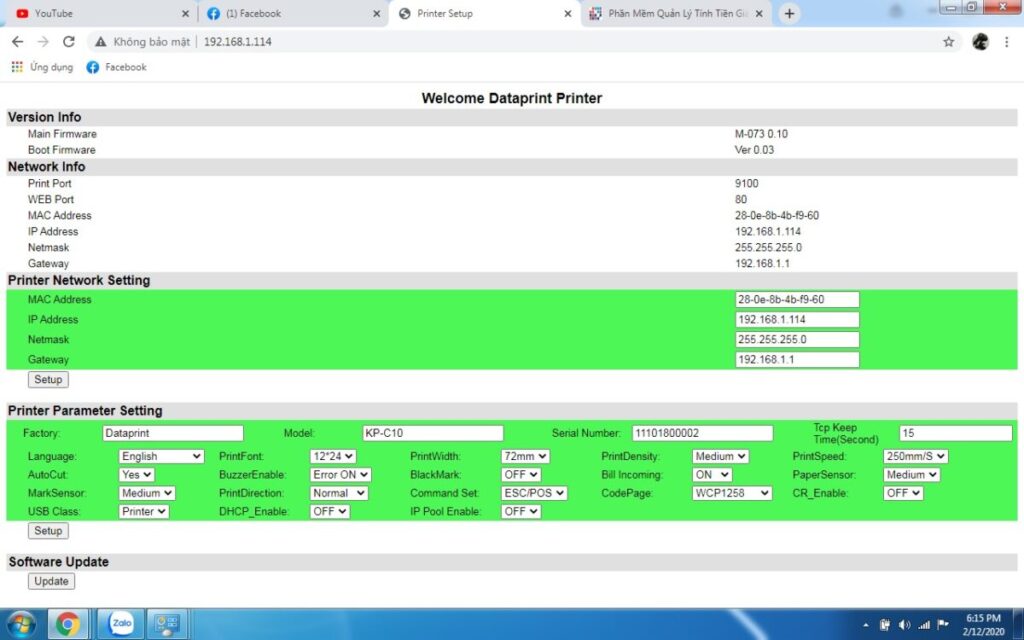Image resolution: width=1024 pixels, height=640 pixels.
Task: Switch to the Phần Mềm Quản Lý tab
Action: click(x=676, y=14)
